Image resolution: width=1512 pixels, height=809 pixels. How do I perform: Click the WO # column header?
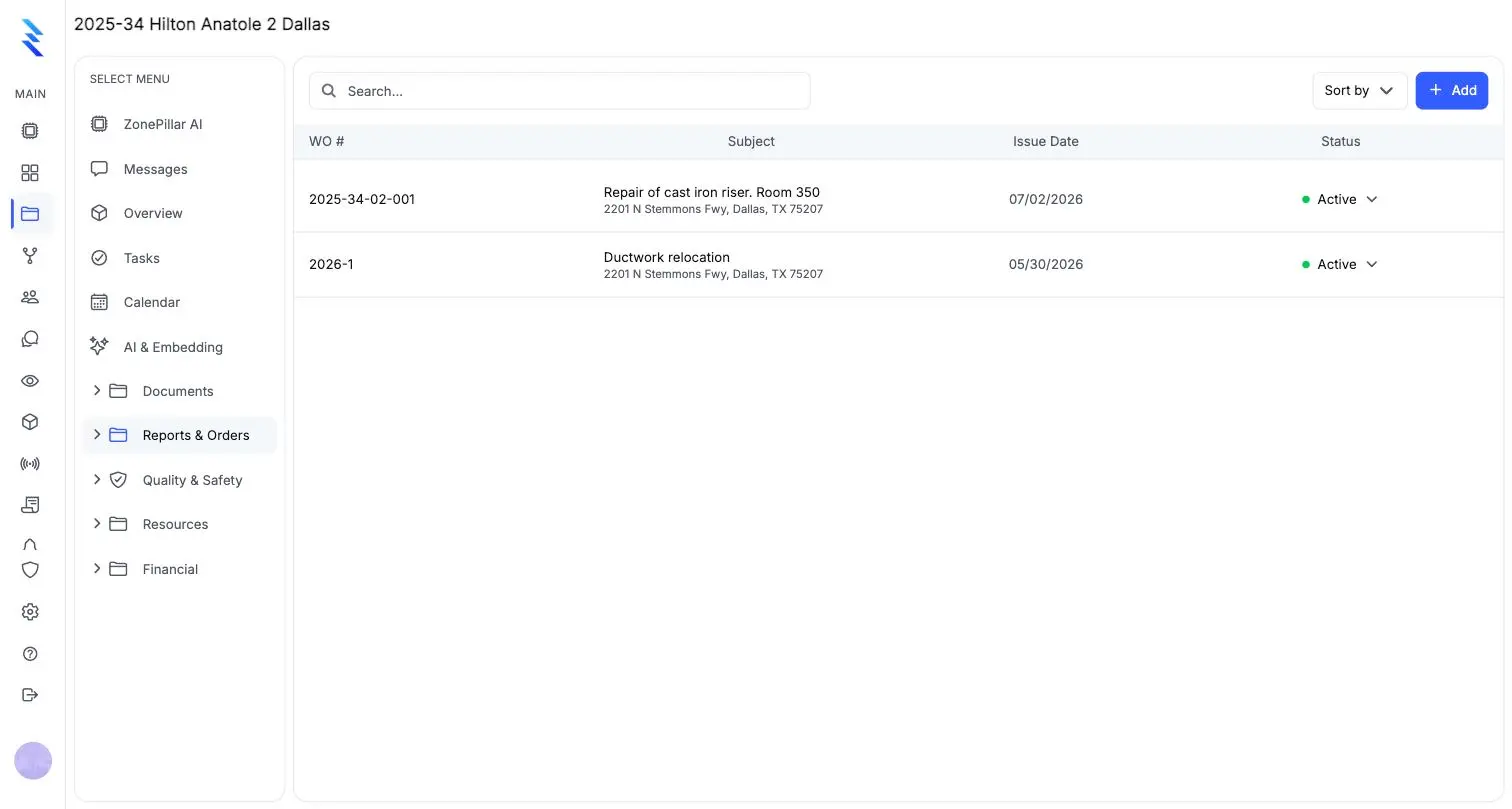(x=327, y=141)
